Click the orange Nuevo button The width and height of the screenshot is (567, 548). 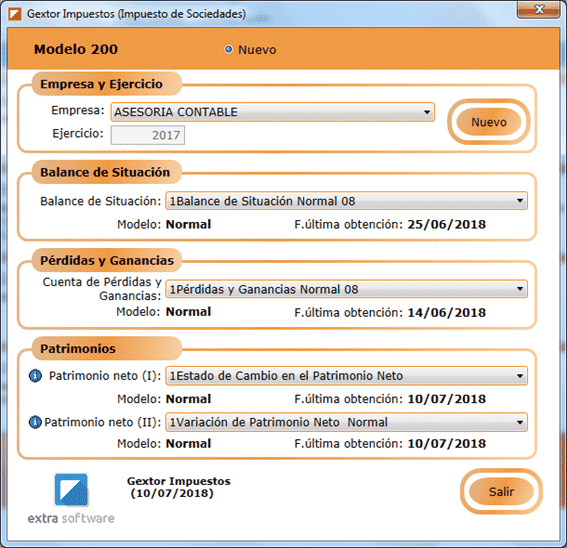tap(489, 122)
